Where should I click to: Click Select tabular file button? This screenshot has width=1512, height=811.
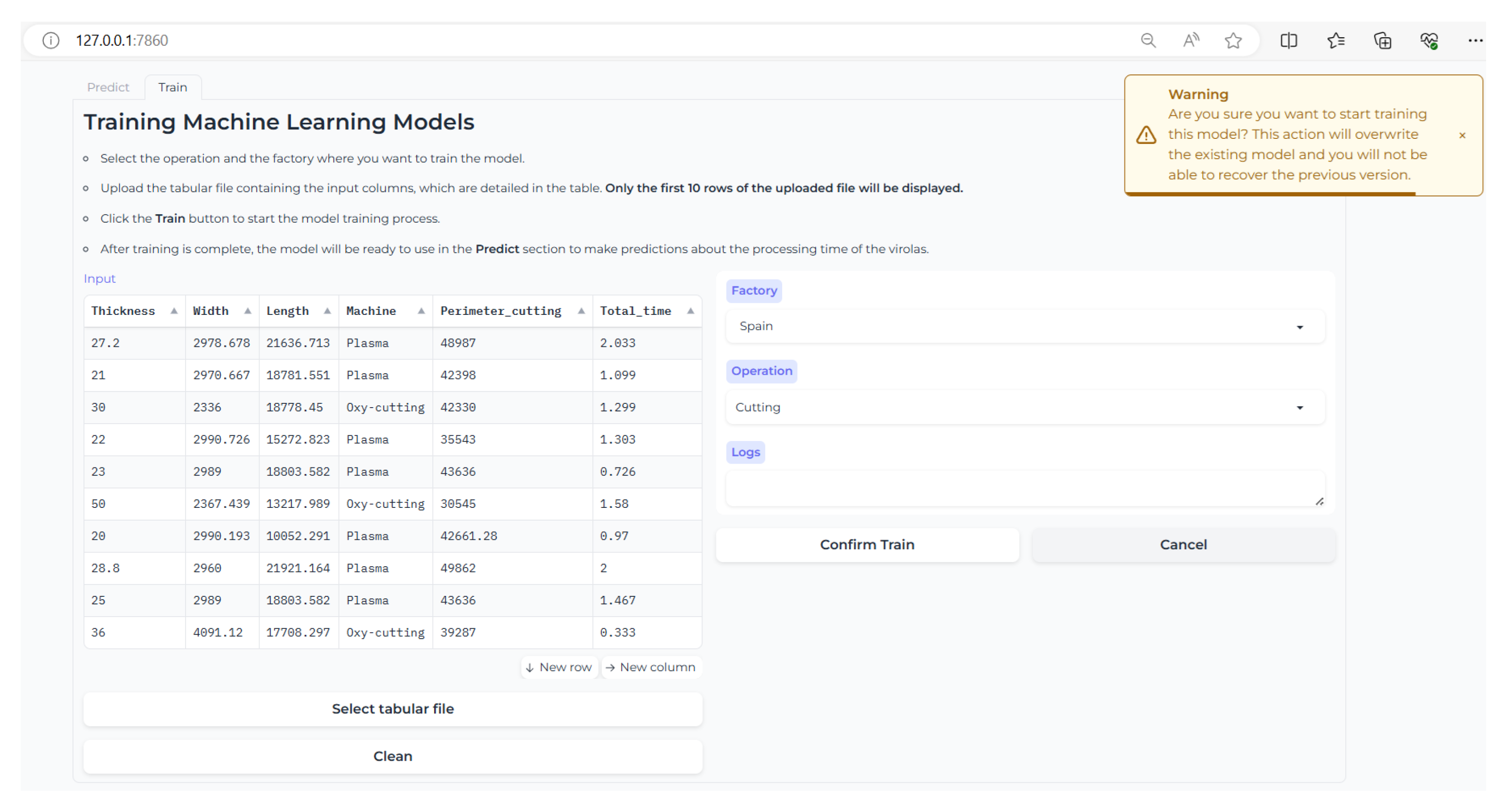pyautogui.click(x=393, y=709)
